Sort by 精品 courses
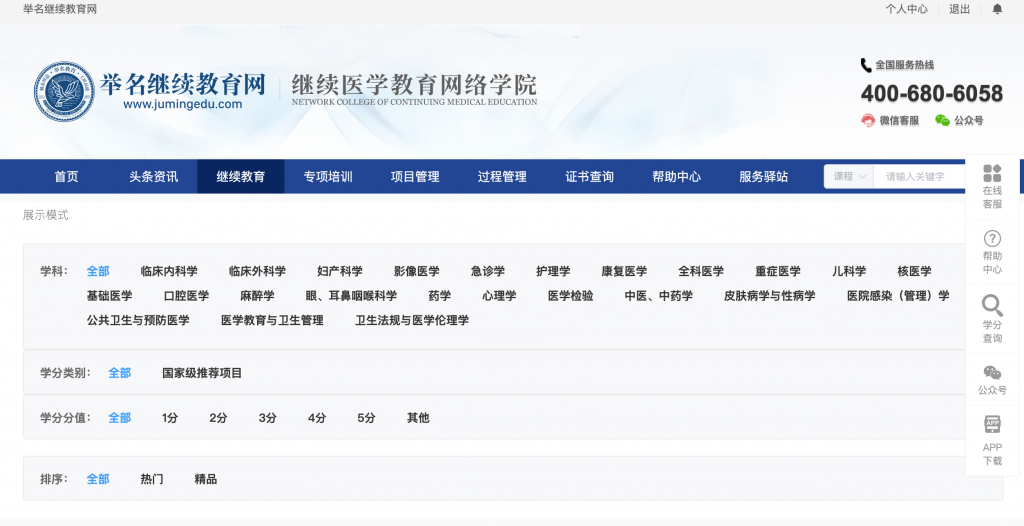1024x526 pixels. [206, 479]
